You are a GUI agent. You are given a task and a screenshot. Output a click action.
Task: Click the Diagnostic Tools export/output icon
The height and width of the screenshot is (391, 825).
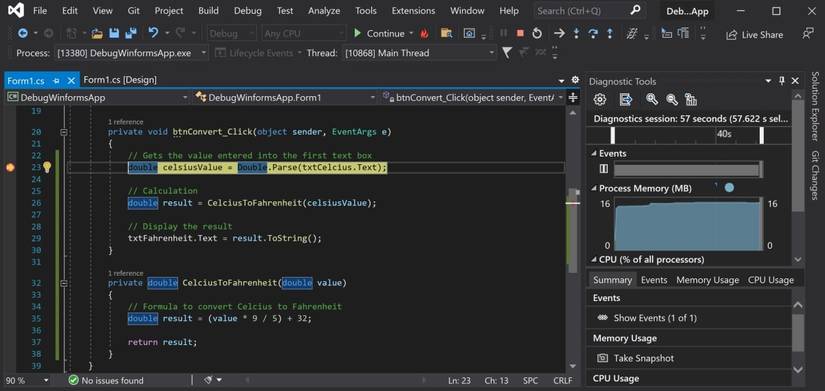[x=626, y=99]
